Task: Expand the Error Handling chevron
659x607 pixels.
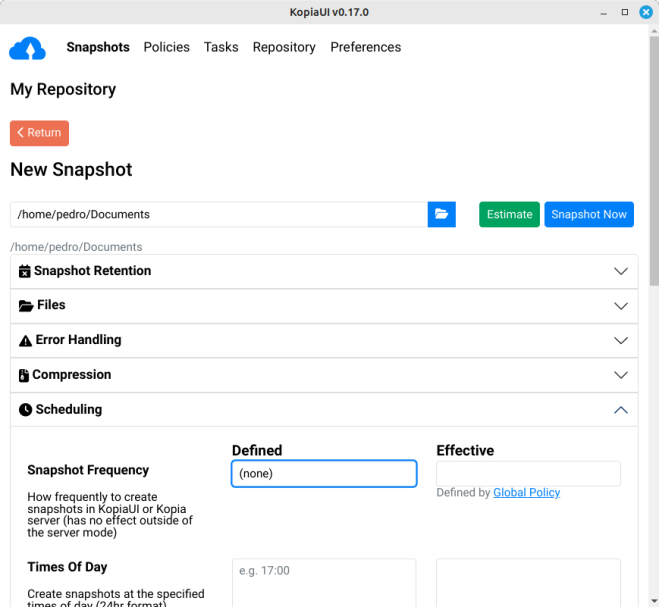Action: (621, 340)
